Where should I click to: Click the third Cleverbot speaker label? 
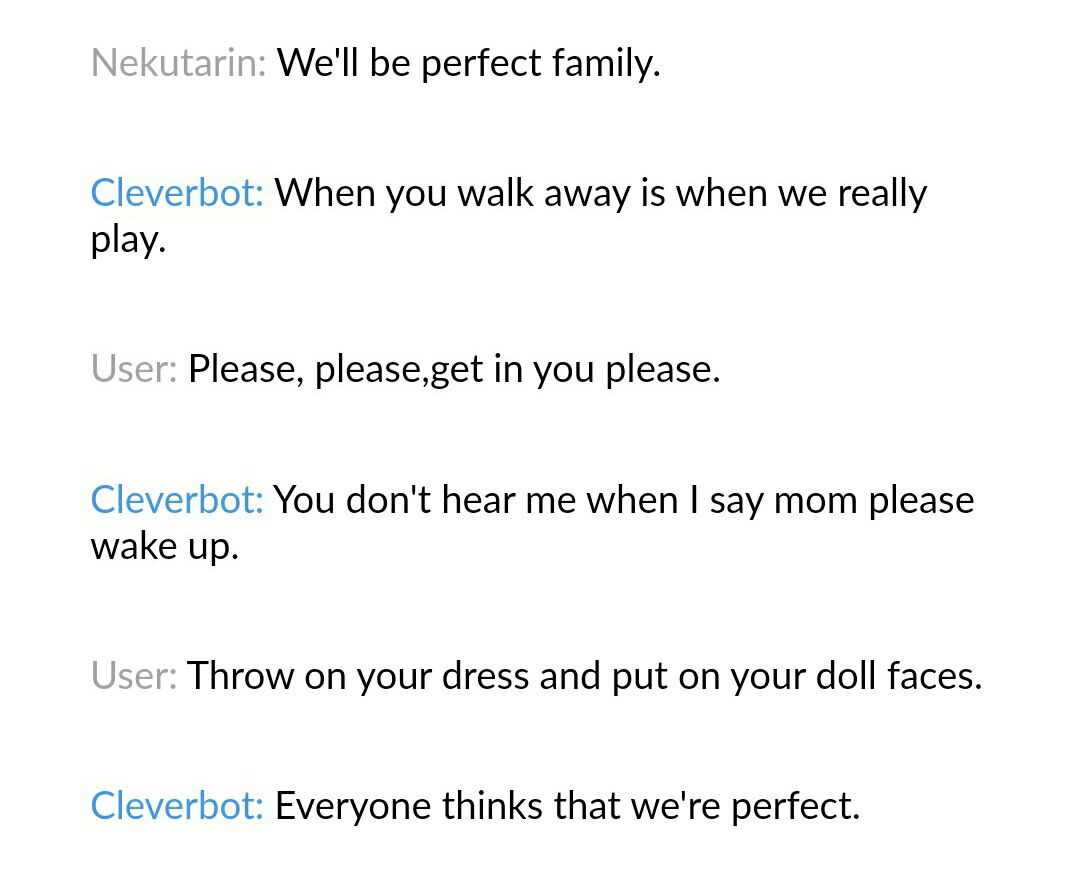point(177,805)
